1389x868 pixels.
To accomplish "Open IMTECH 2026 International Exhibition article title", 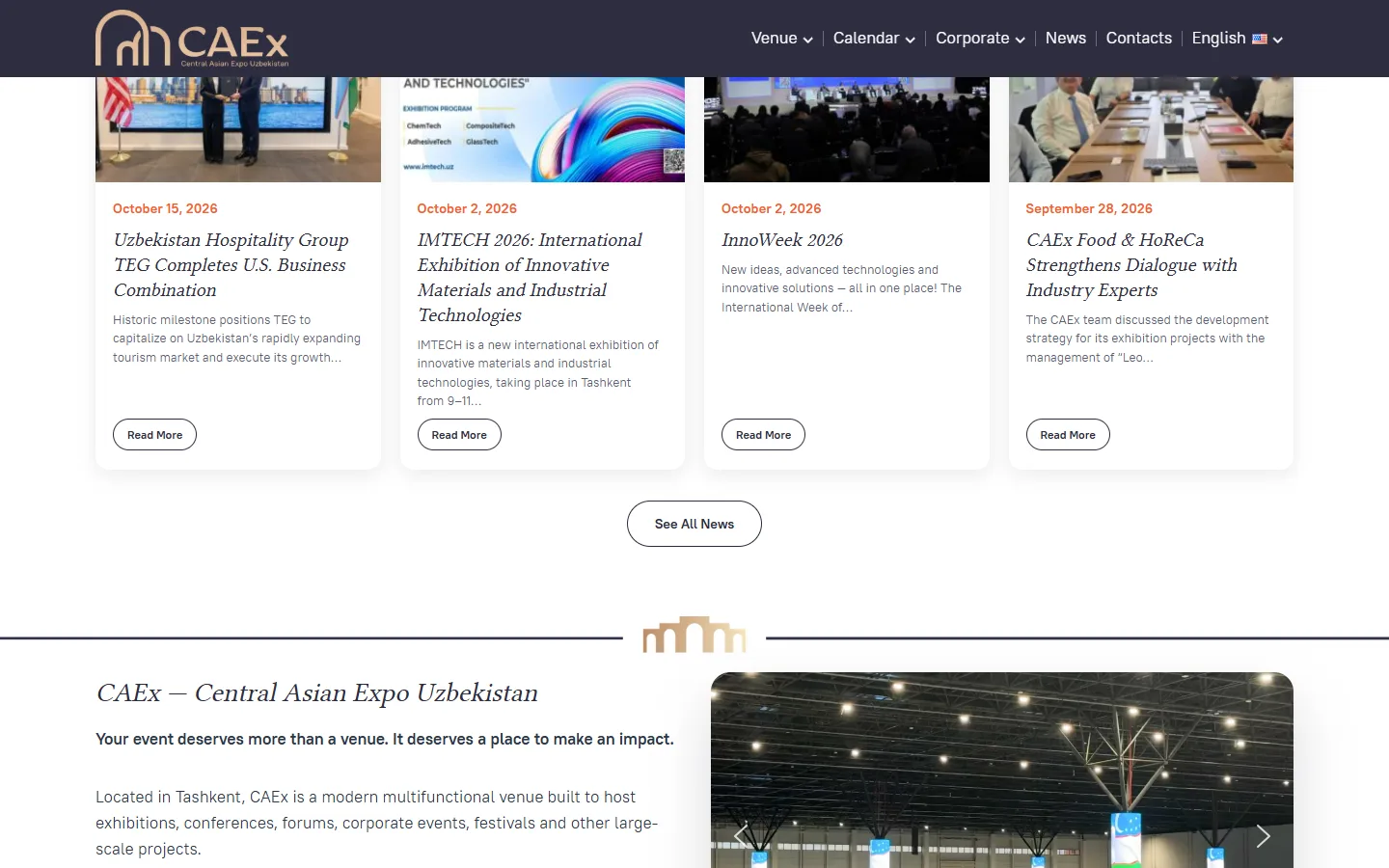I will click(530, 278).
